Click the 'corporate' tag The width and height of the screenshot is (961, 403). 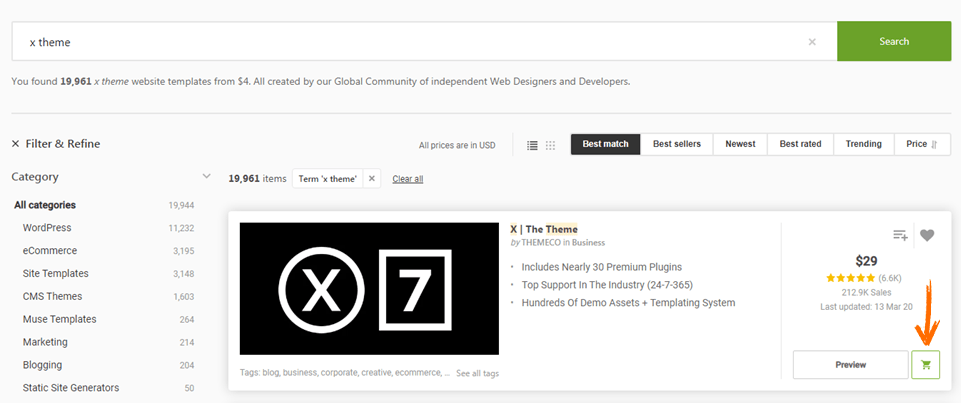point(339,373)
